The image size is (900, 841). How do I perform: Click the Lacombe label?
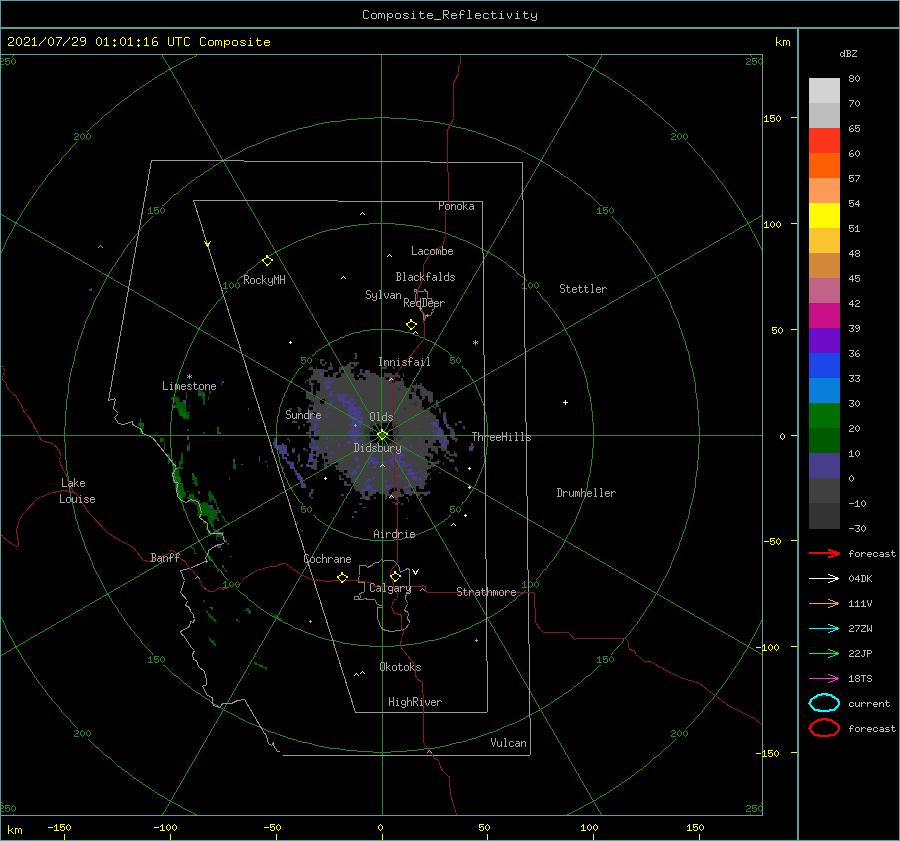[x=432, y=251]
